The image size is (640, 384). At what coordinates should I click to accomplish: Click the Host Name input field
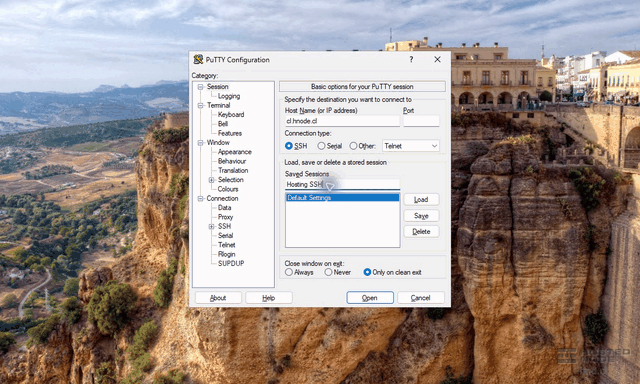click(x=342, y=121)
